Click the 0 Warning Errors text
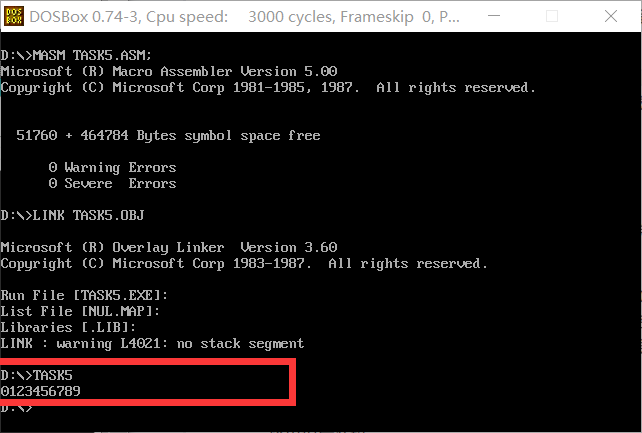Viewport: 642px width, 433px height. coord(112,167)
